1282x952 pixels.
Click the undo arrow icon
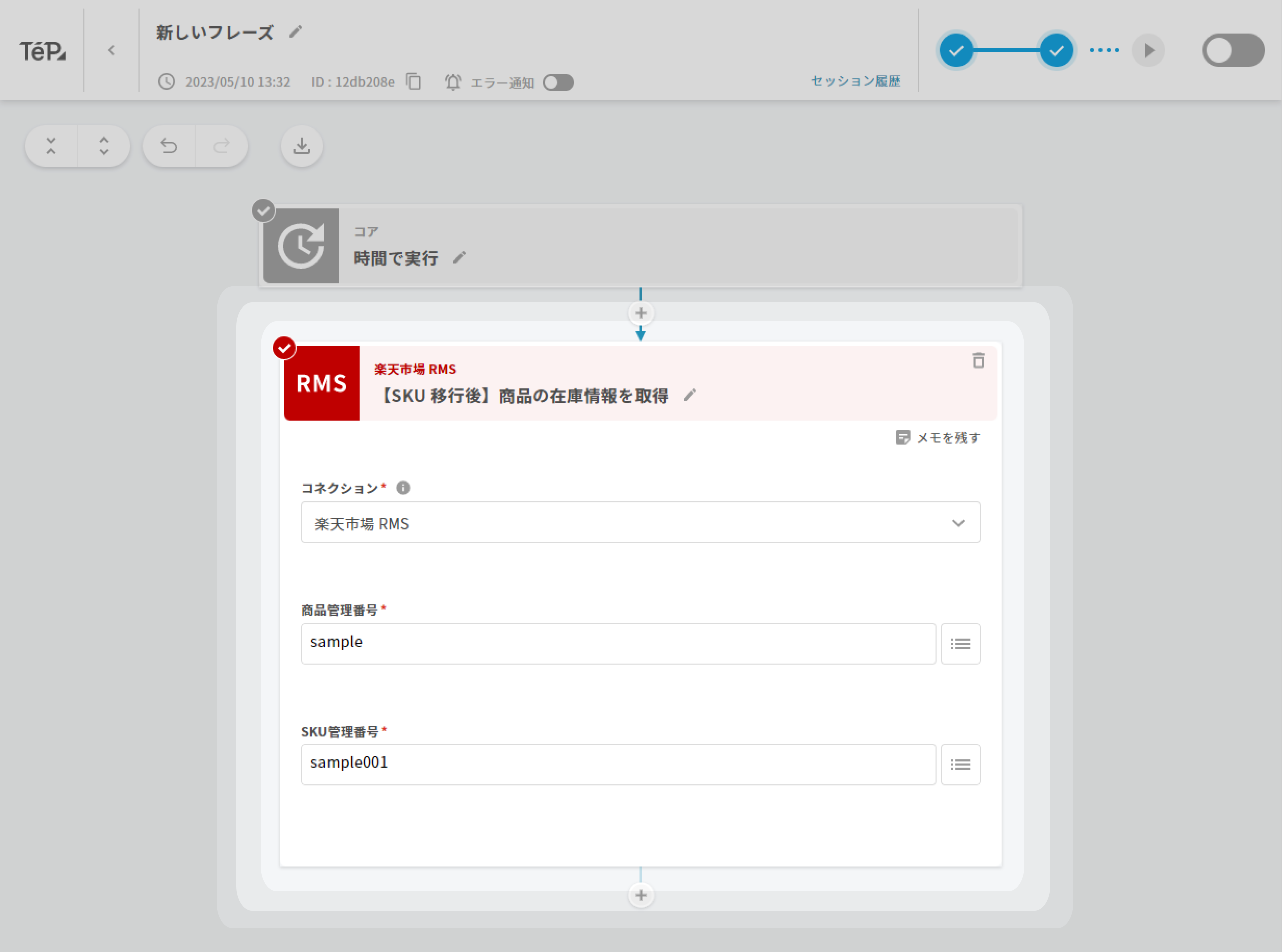point(169,146)
